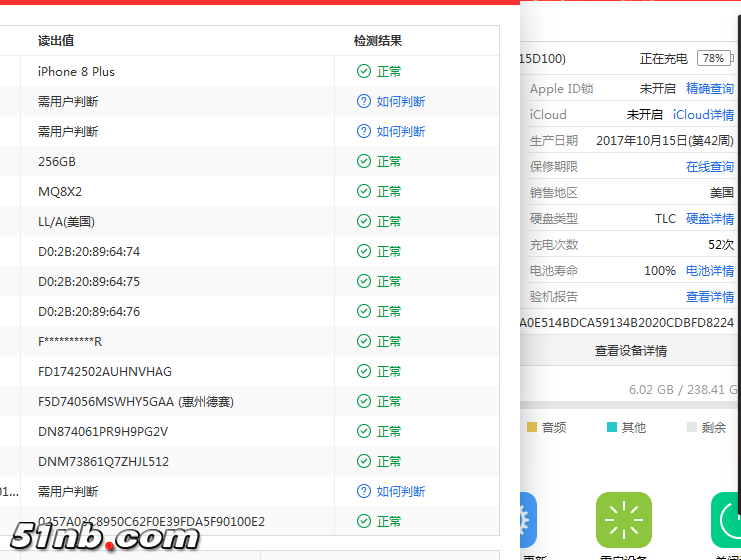The width and height of the screenshot is (741, 560).
Task: Click the yellow 音频 legend swatch
Action: pyautogui.click(x=532, y=427)
